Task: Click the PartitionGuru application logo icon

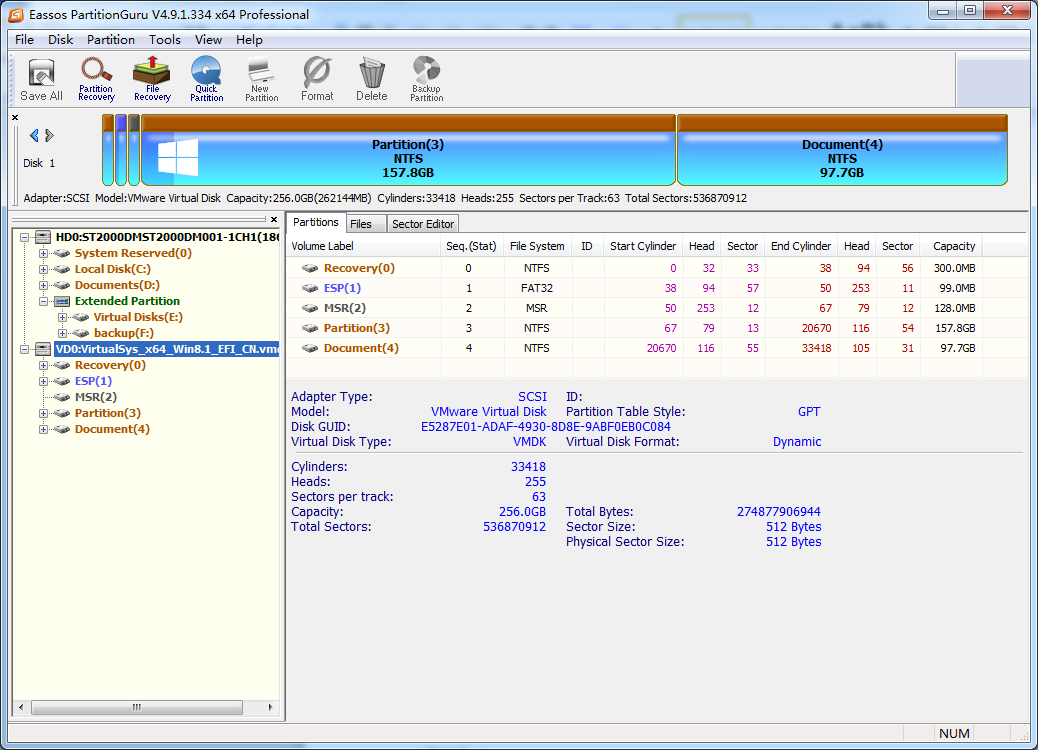Action: [x=16, y=14]
